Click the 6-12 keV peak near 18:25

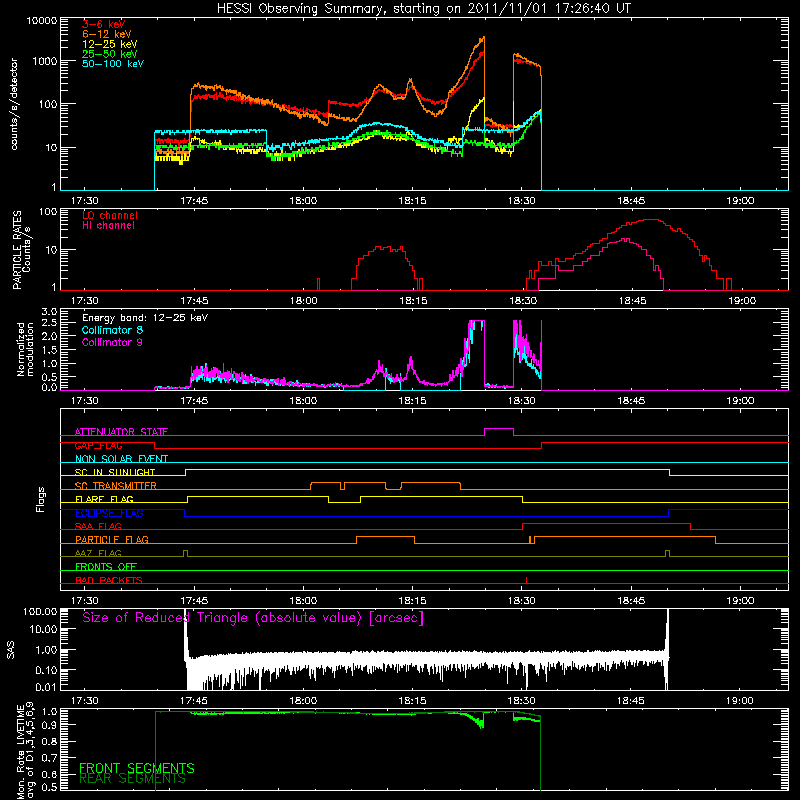483,38
